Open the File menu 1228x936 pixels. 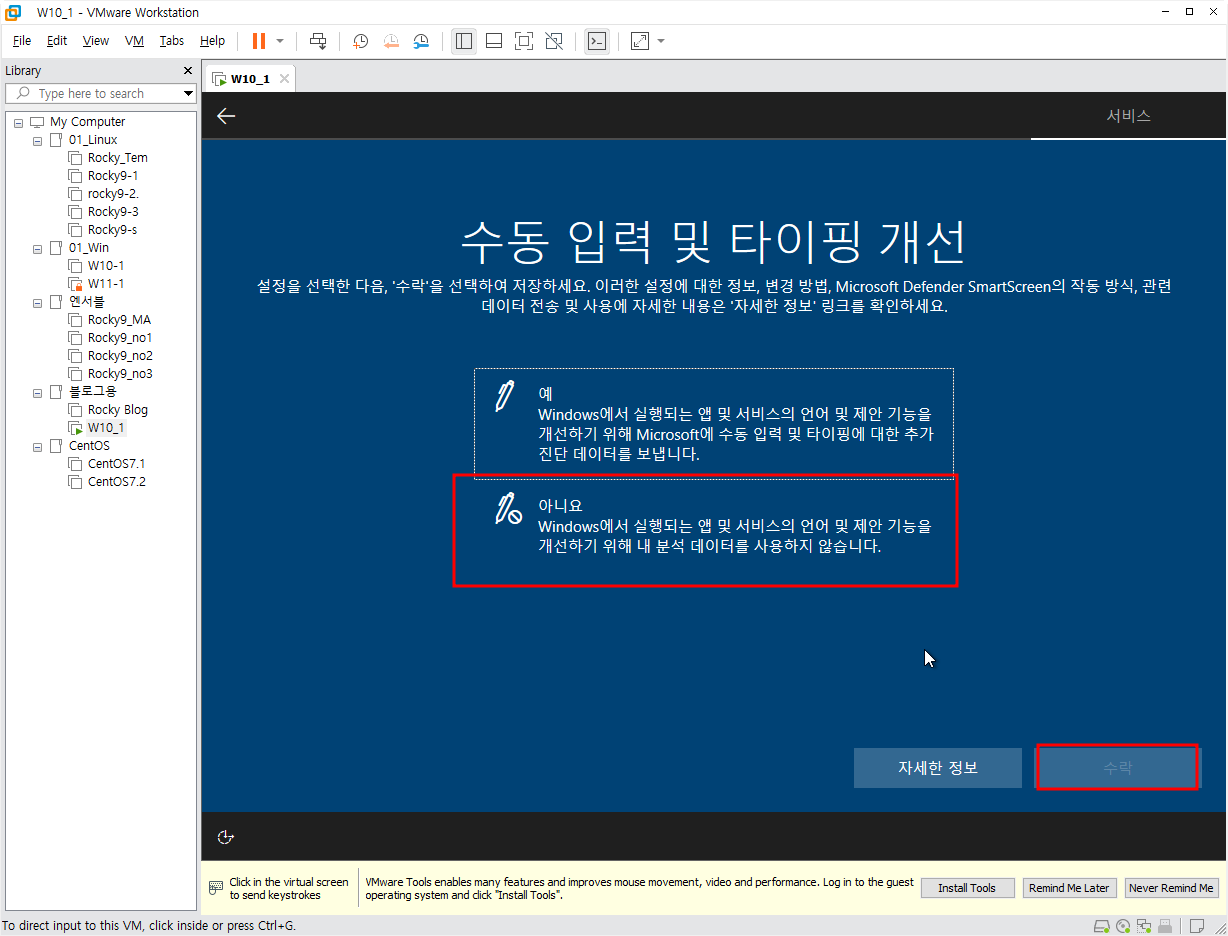(x=22, y=41)
